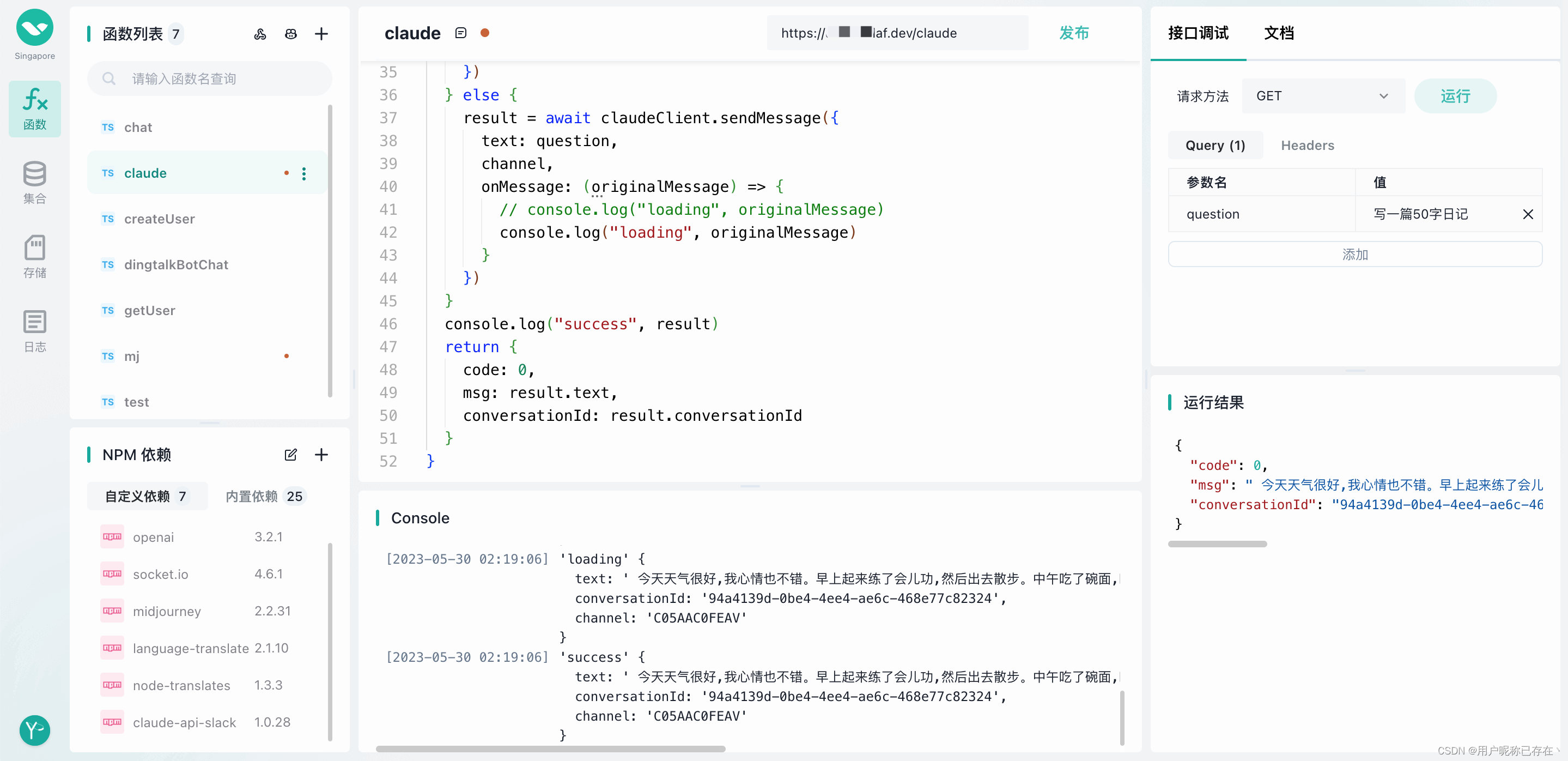Click the npm icon next to claude-api-slack
The image size is (1568, 761).
[x=112, y=722]
